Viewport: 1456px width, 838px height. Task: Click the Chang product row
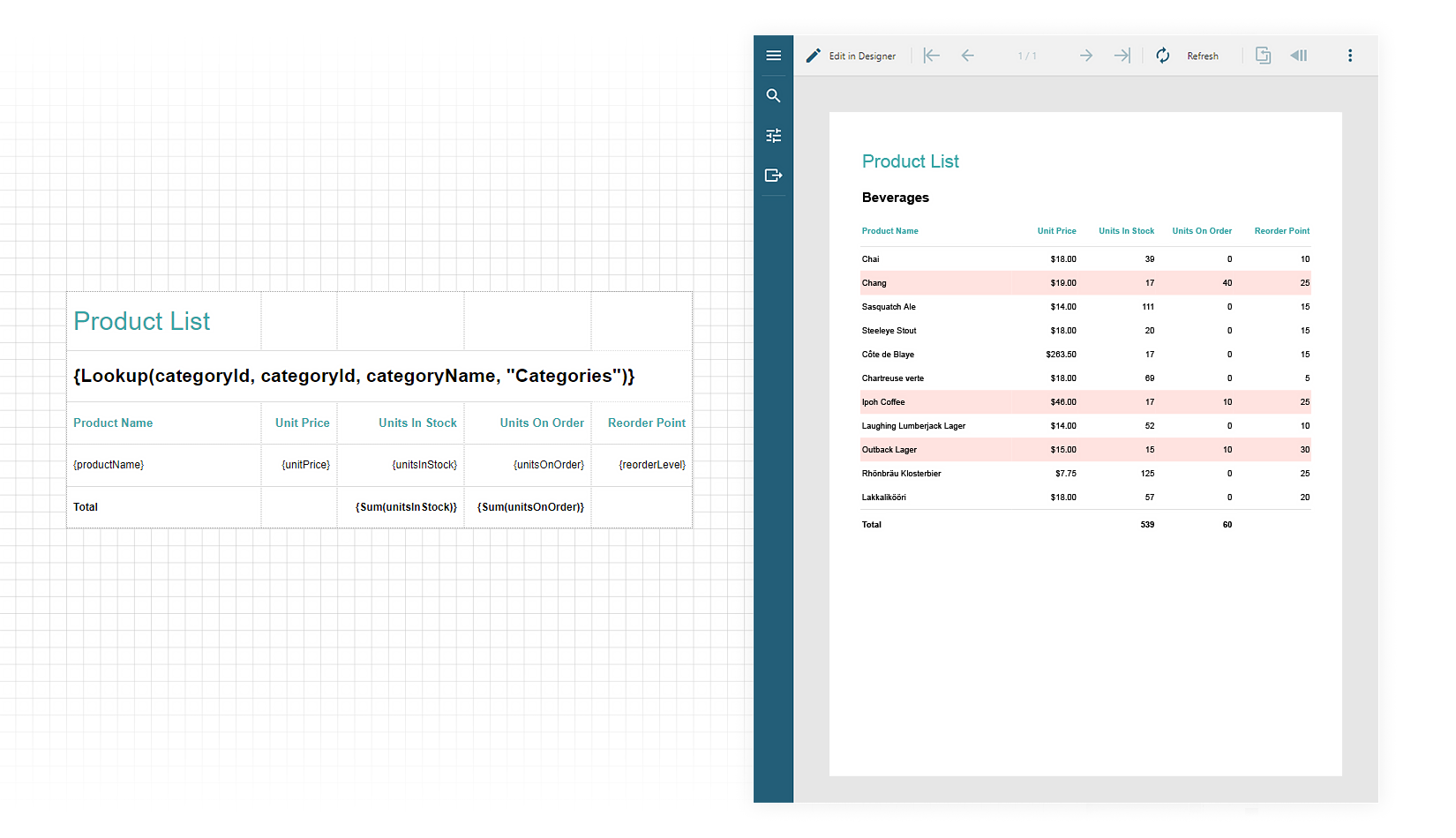click(1085, 283)
